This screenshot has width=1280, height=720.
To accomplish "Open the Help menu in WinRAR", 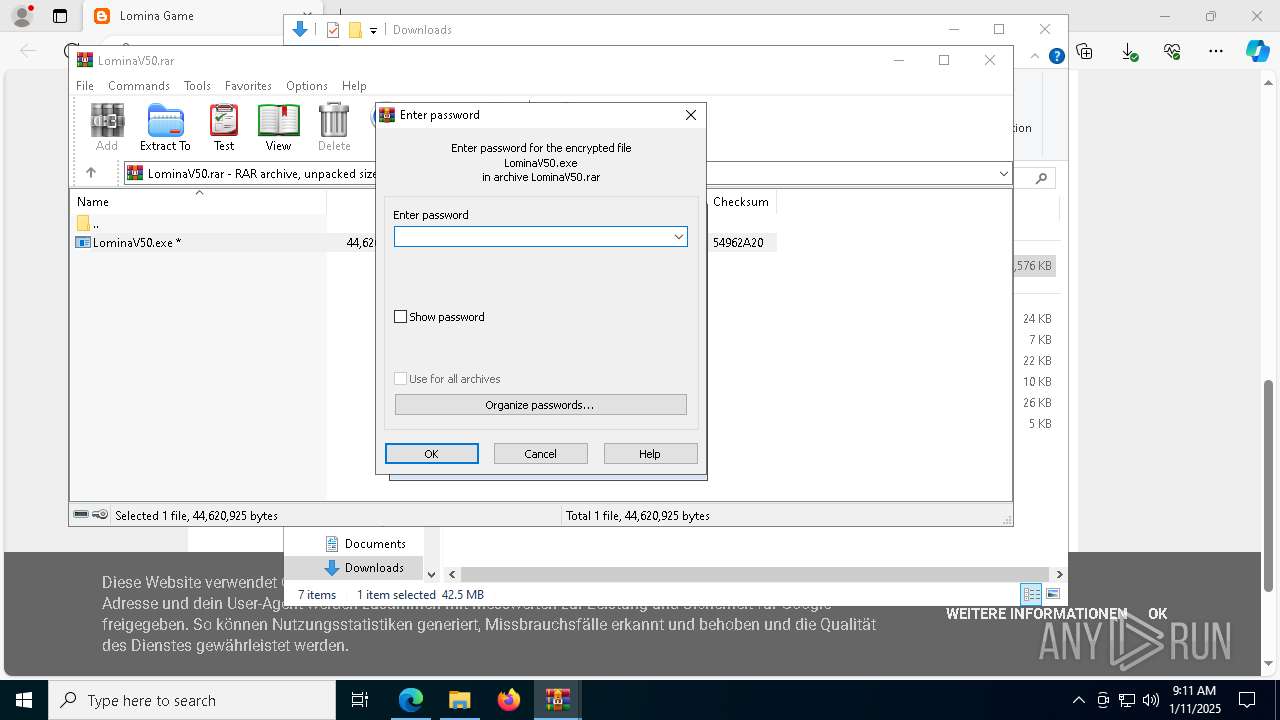I will tap(354, 86).
